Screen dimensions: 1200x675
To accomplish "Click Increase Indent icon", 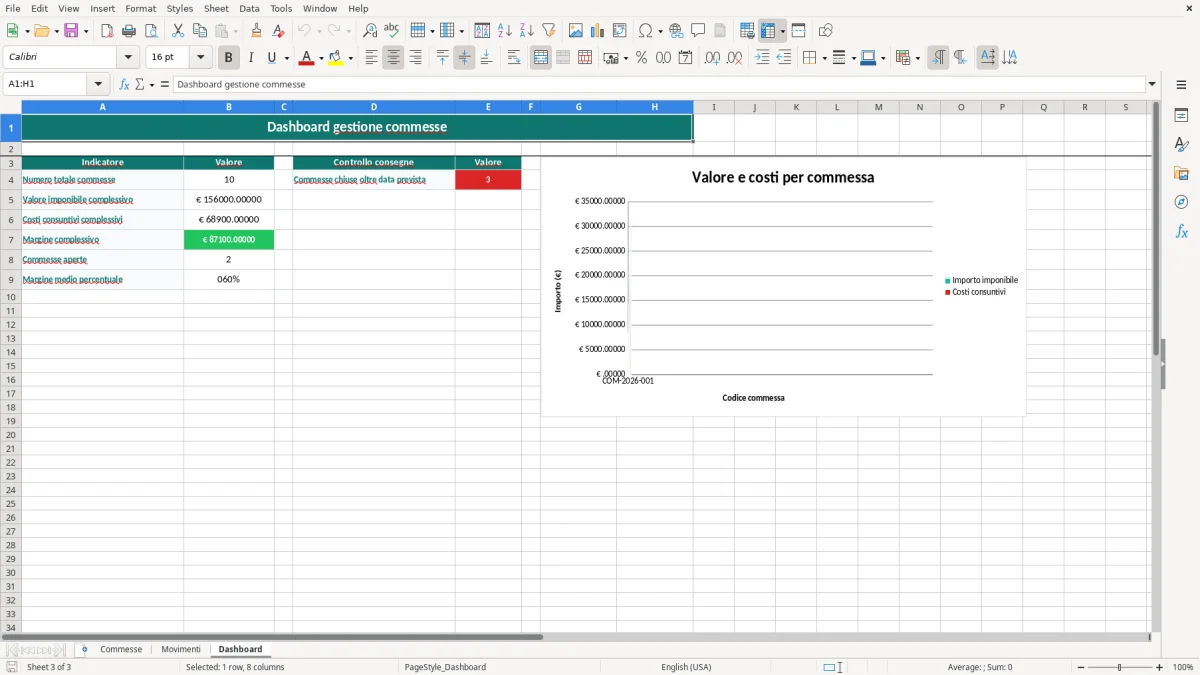I will [x=762, y=58].
